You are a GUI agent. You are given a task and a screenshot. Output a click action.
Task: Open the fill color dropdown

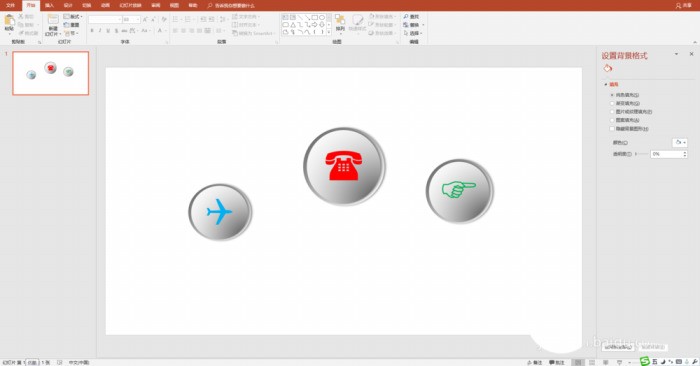click(x=680, y=142)
